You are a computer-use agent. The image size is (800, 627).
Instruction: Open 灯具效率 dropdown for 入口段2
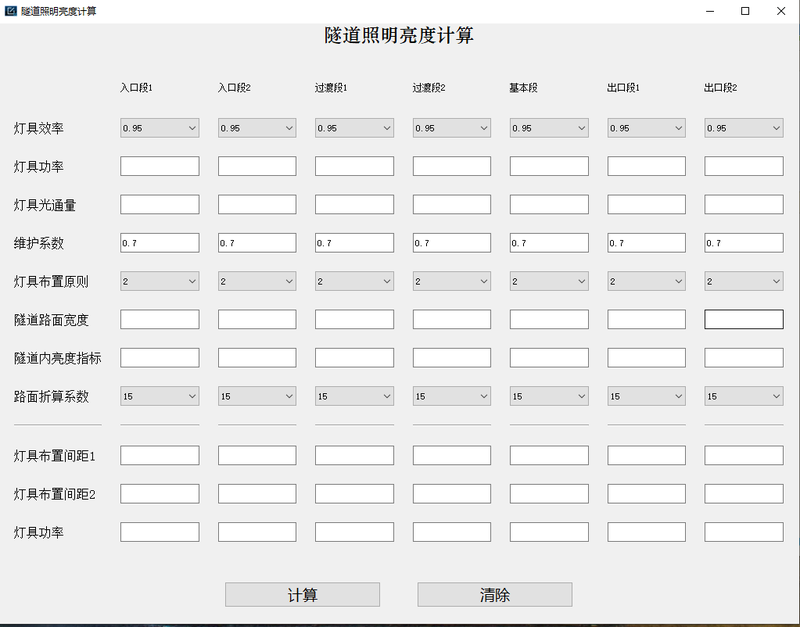257,128
